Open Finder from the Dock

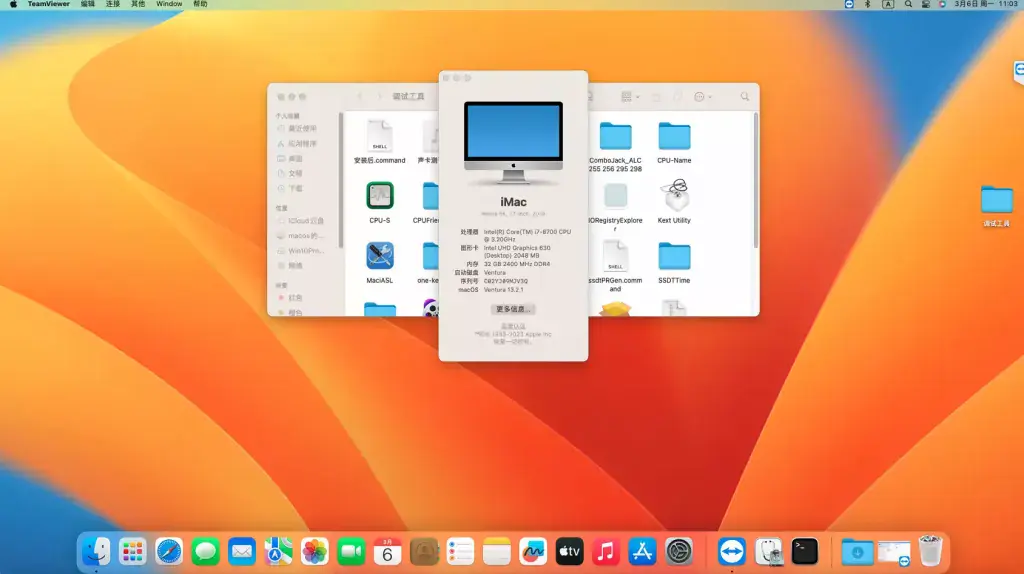[97, 552]
